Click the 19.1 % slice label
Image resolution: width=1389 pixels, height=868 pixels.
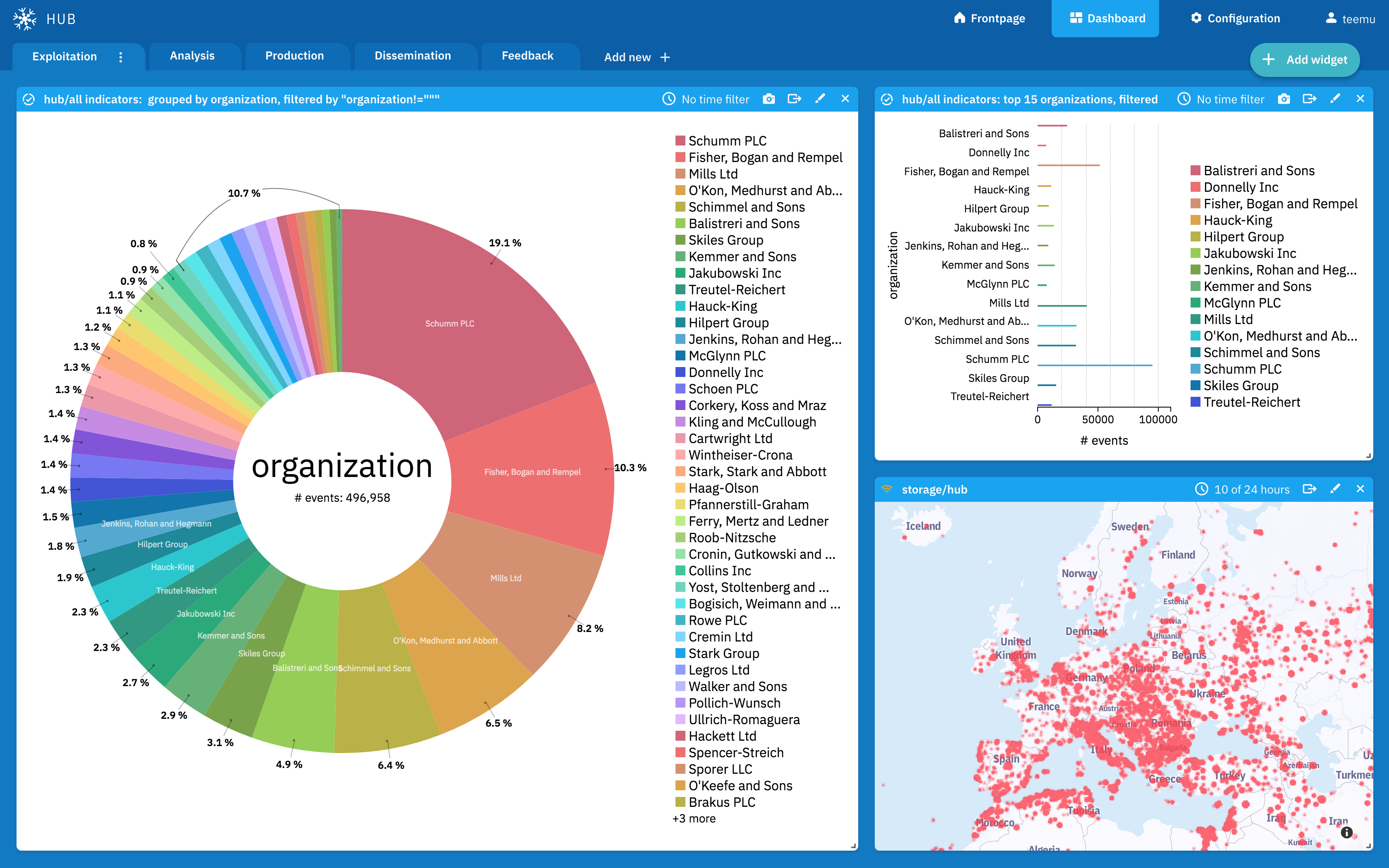pos(504,243)
